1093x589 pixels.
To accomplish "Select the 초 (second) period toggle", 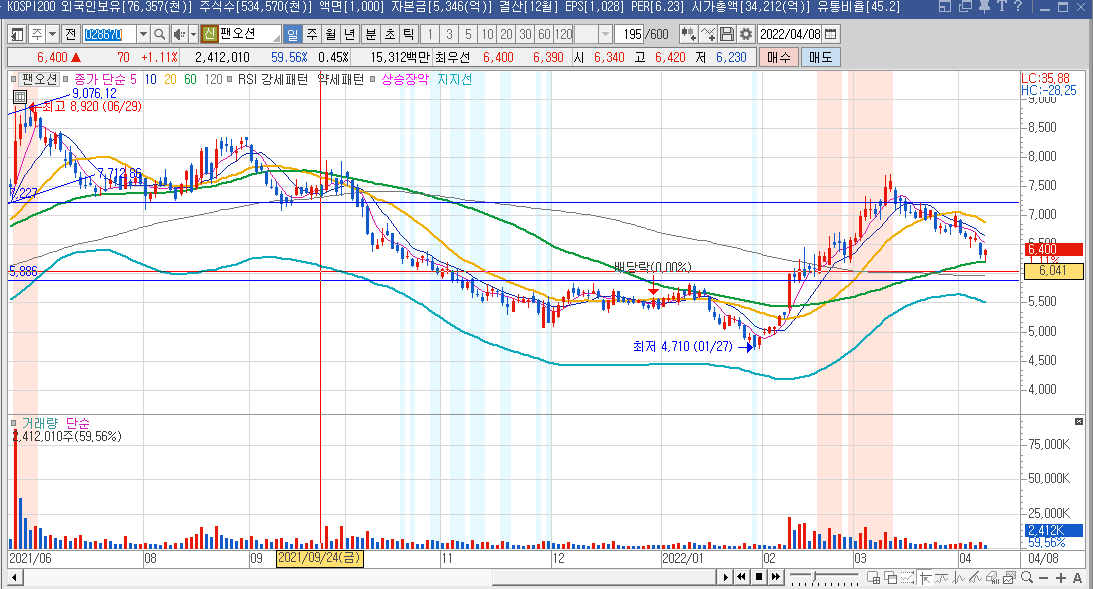I will [x=390, y=34].
